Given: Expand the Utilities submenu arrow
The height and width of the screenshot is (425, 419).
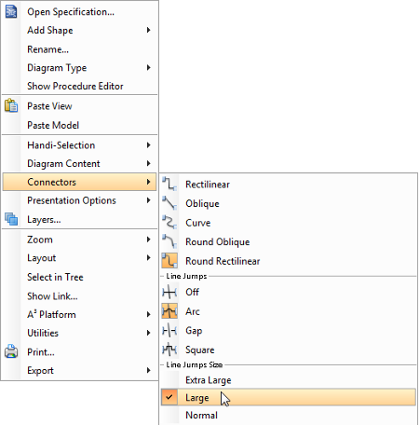Looking at the screenshot, I should 148,333.
